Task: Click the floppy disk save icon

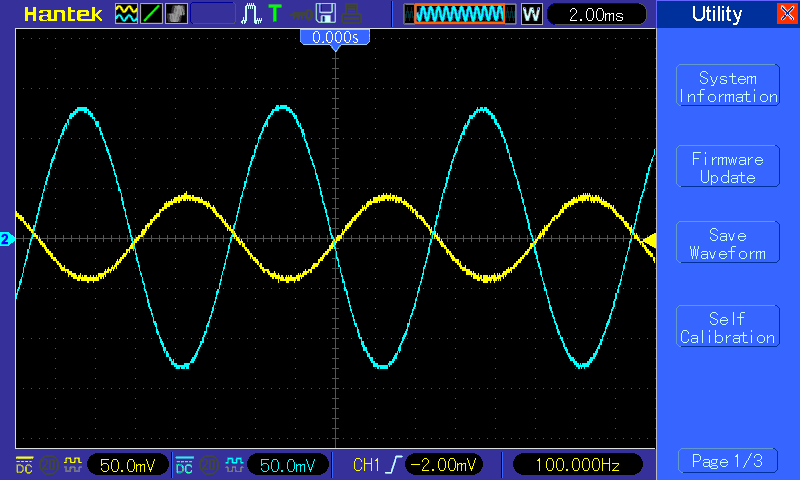Action: [326, 14]
